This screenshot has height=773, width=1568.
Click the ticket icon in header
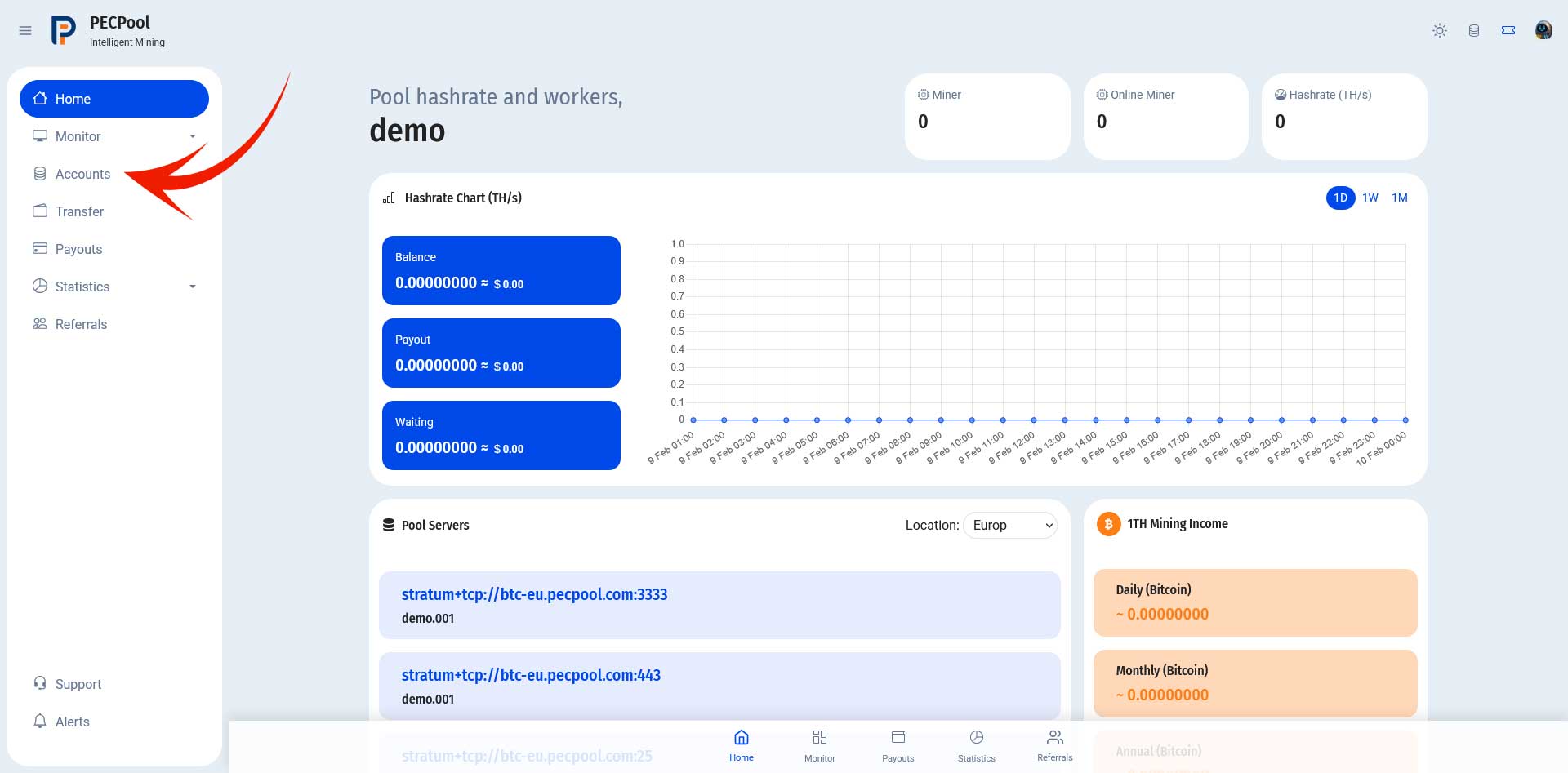tap(1508, 30)
